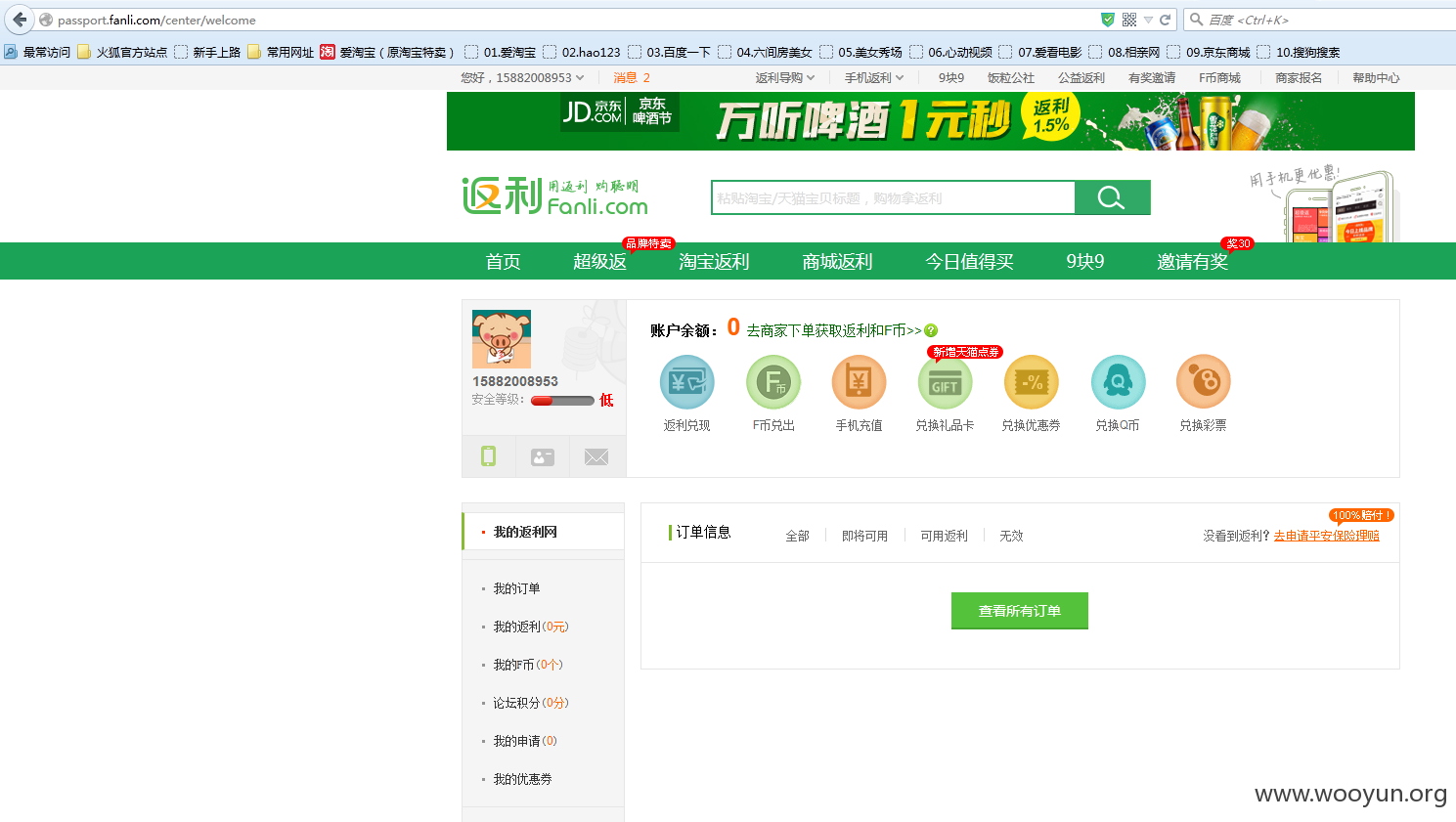Select the 即将可用 order filter
The width and height of the screenshot is (1456, 822).
[x=864, y=536]
